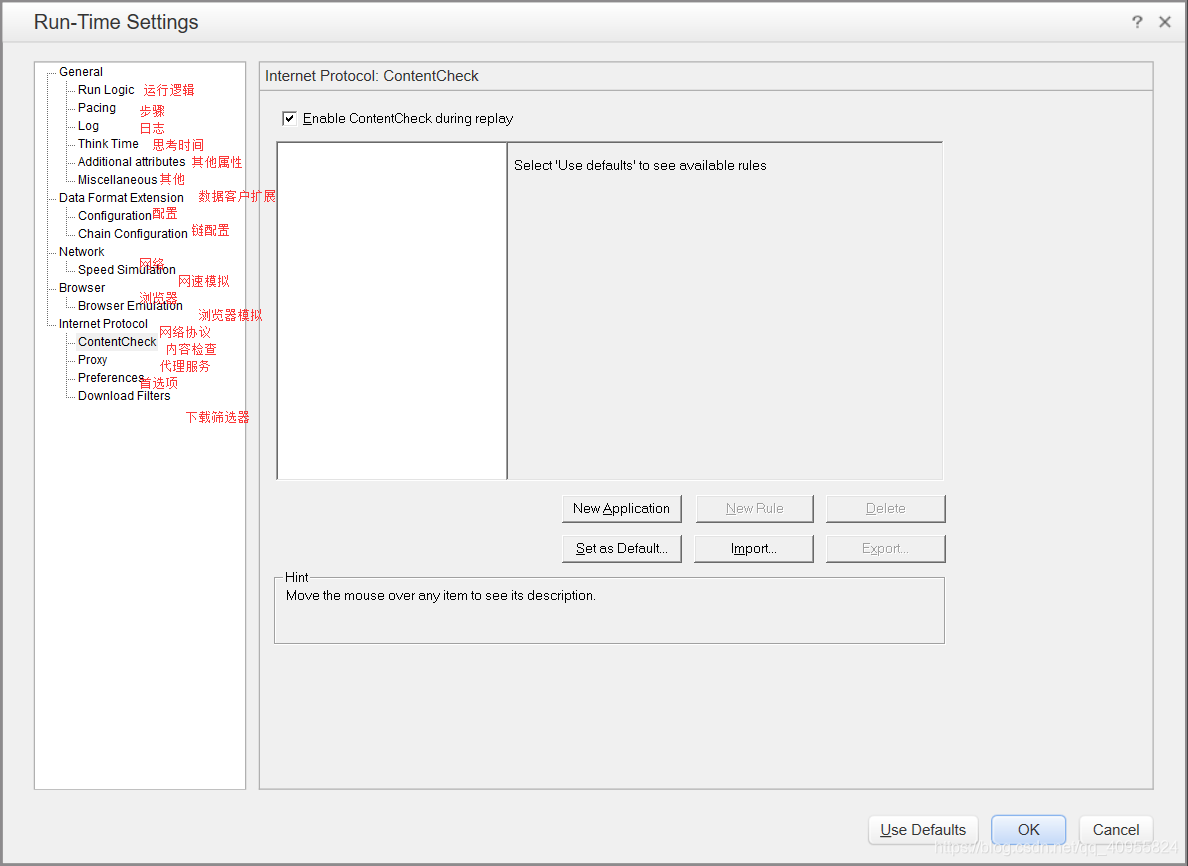Select the Log node in tree

pyautogui.click(x=89, y=126)
